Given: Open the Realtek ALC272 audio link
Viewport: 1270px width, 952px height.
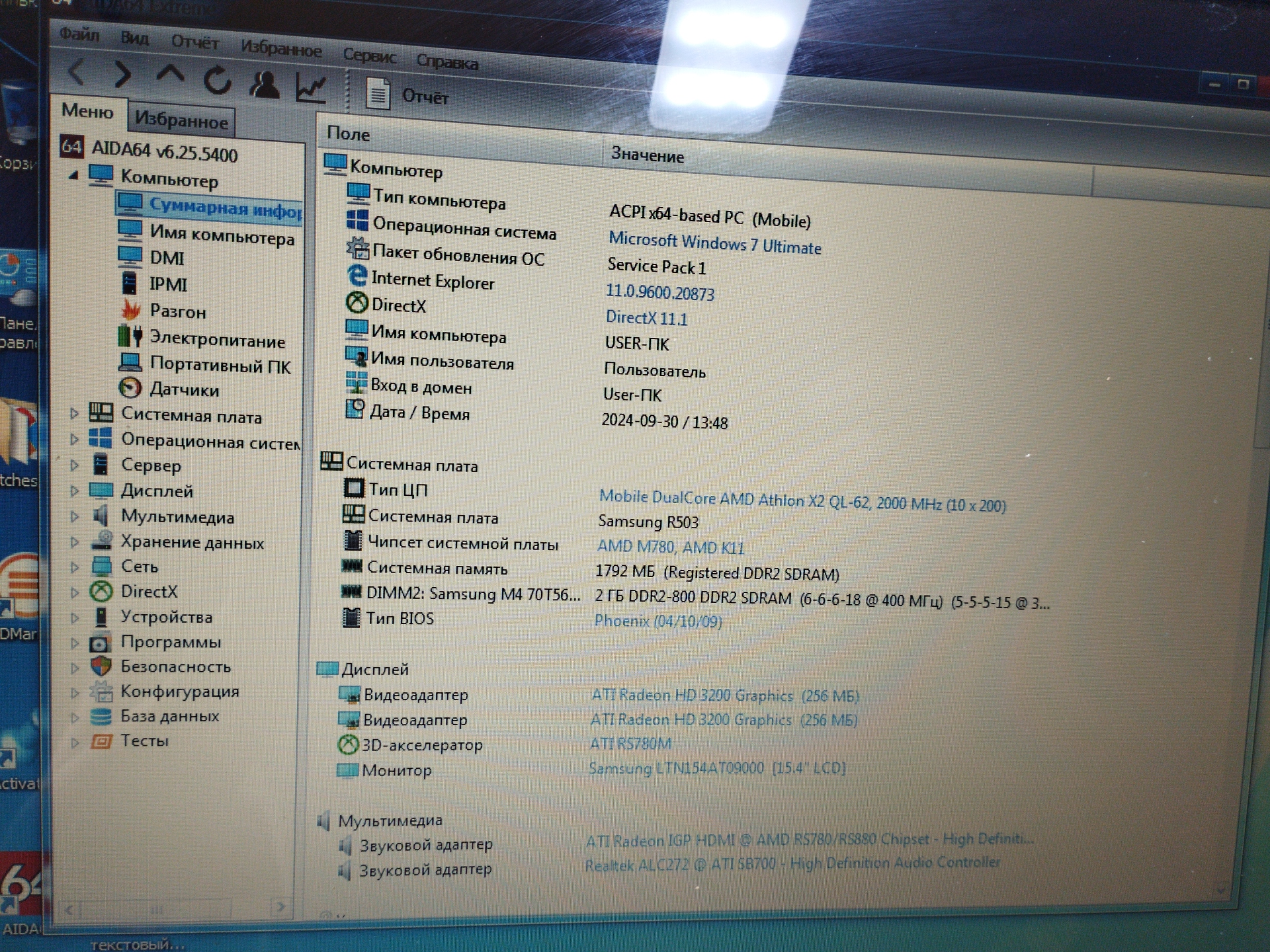Looking at the screenshot, I should 792,864.
